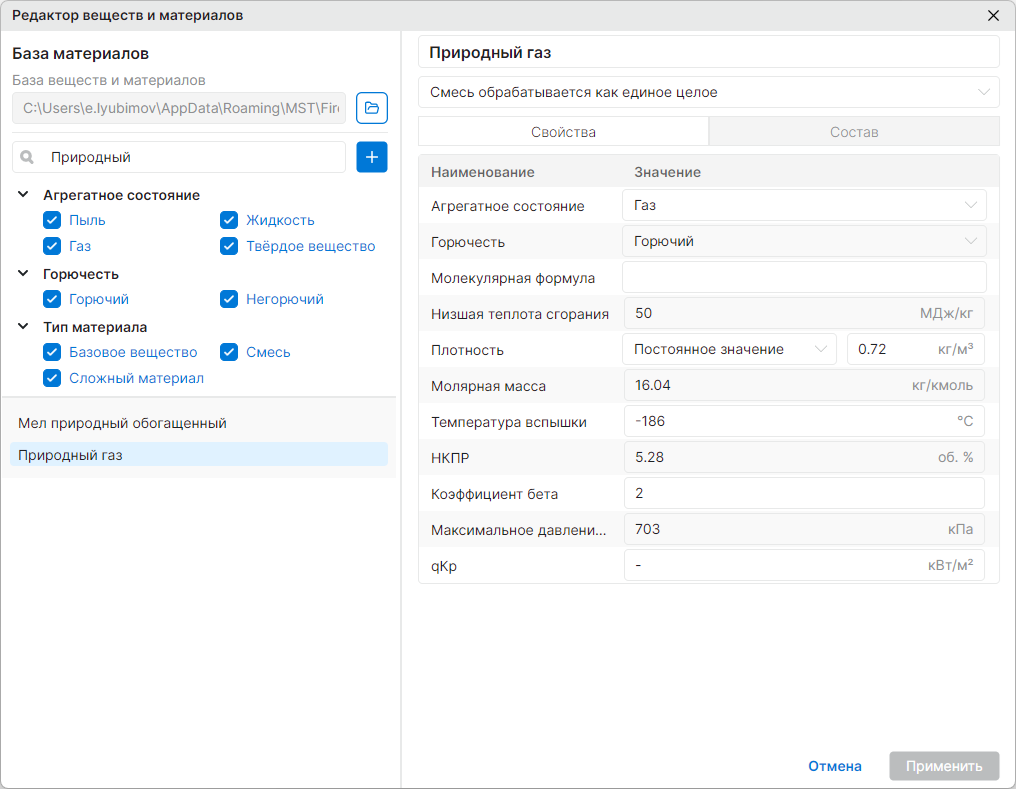This screenshot has height=789, width=1016.
Task: Close the material editor dialog
Action: 993,16
